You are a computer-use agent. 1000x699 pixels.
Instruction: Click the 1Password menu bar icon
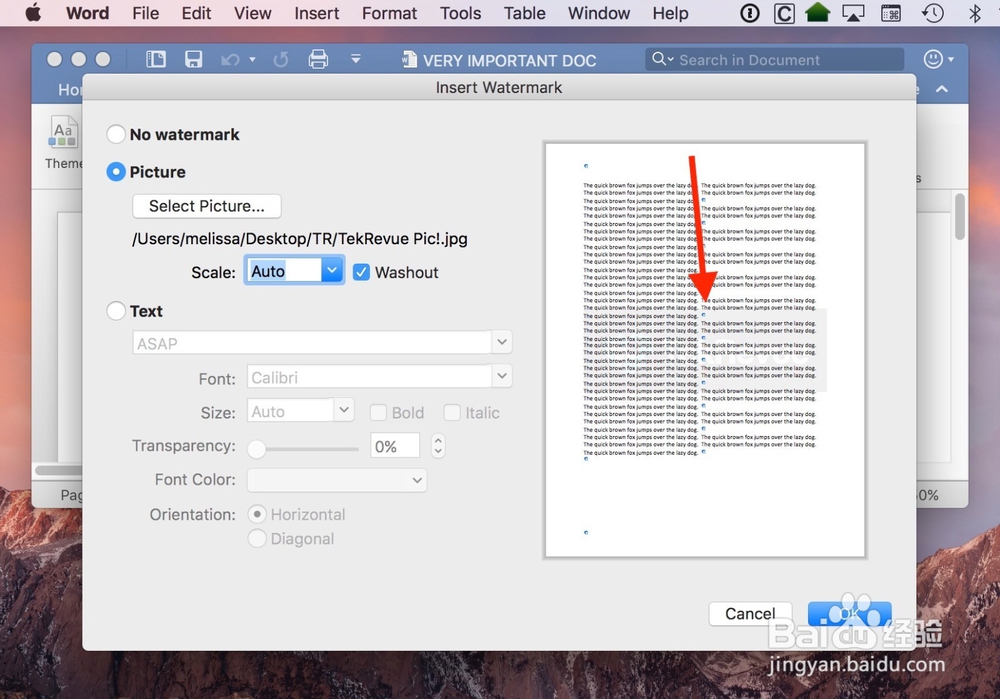[x=750, y=13]
